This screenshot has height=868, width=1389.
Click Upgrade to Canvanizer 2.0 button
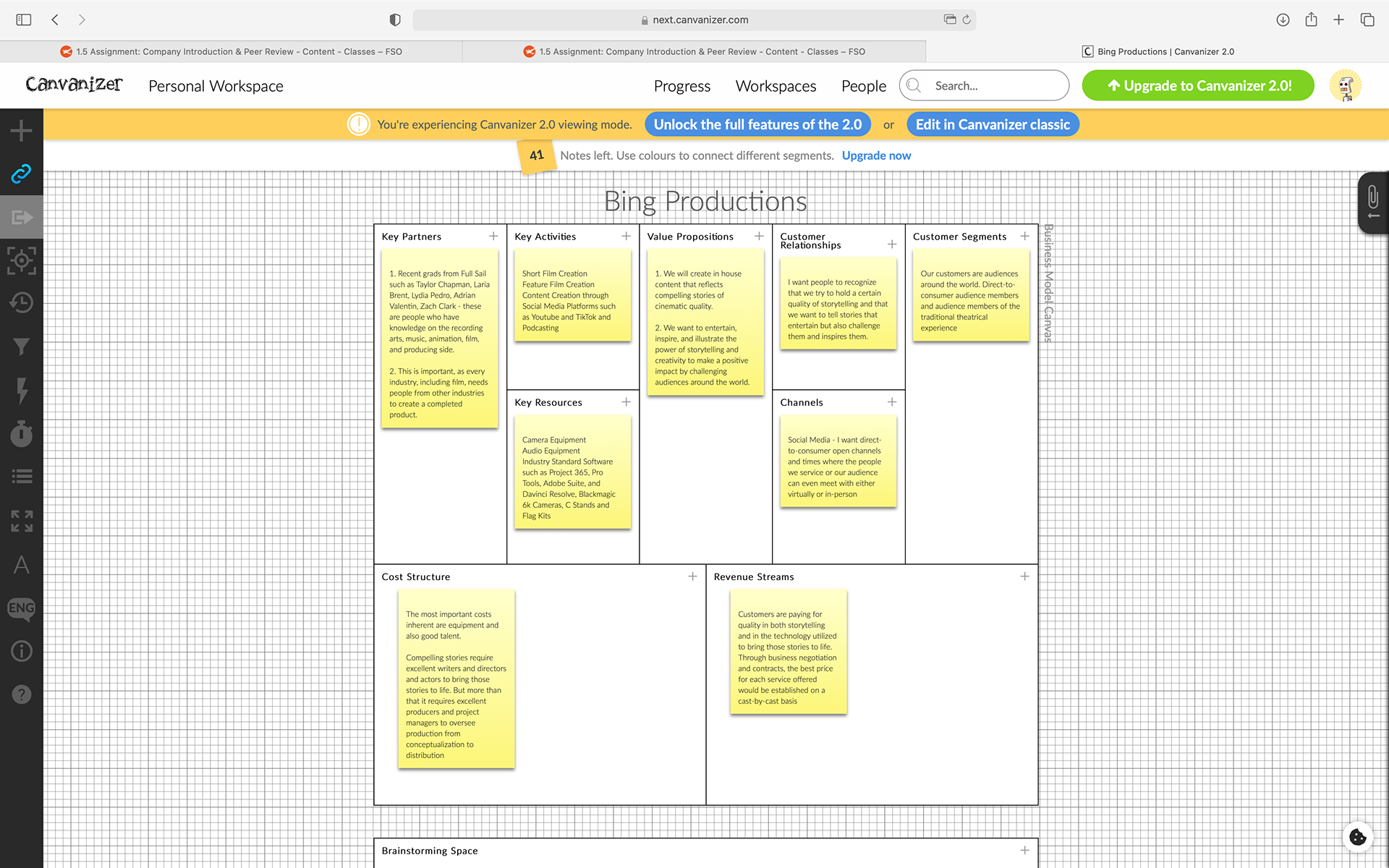tap(1198, 85)
